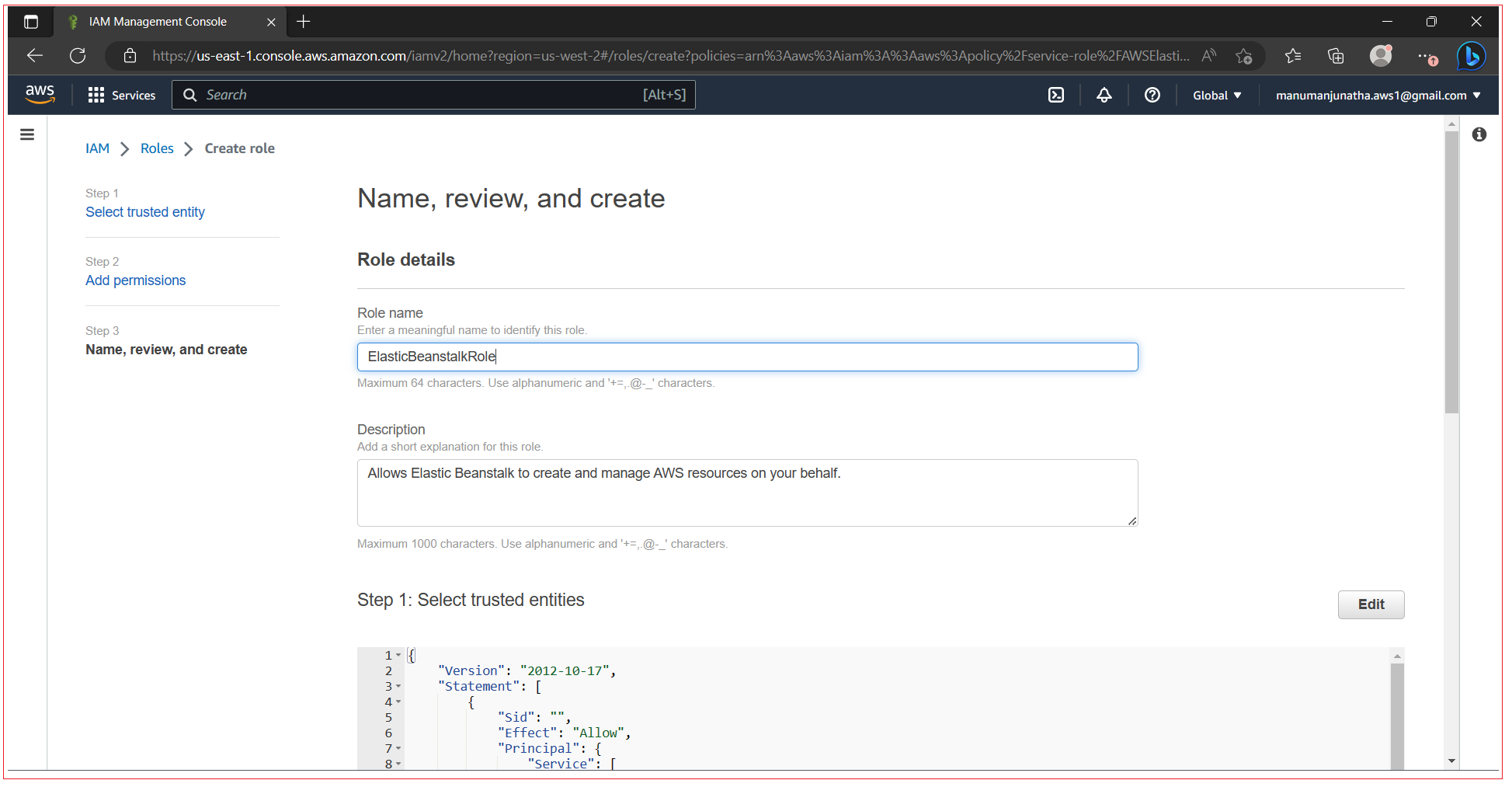Click the site lock info icon
This screenshot has height=787, width=1512.
130,56
